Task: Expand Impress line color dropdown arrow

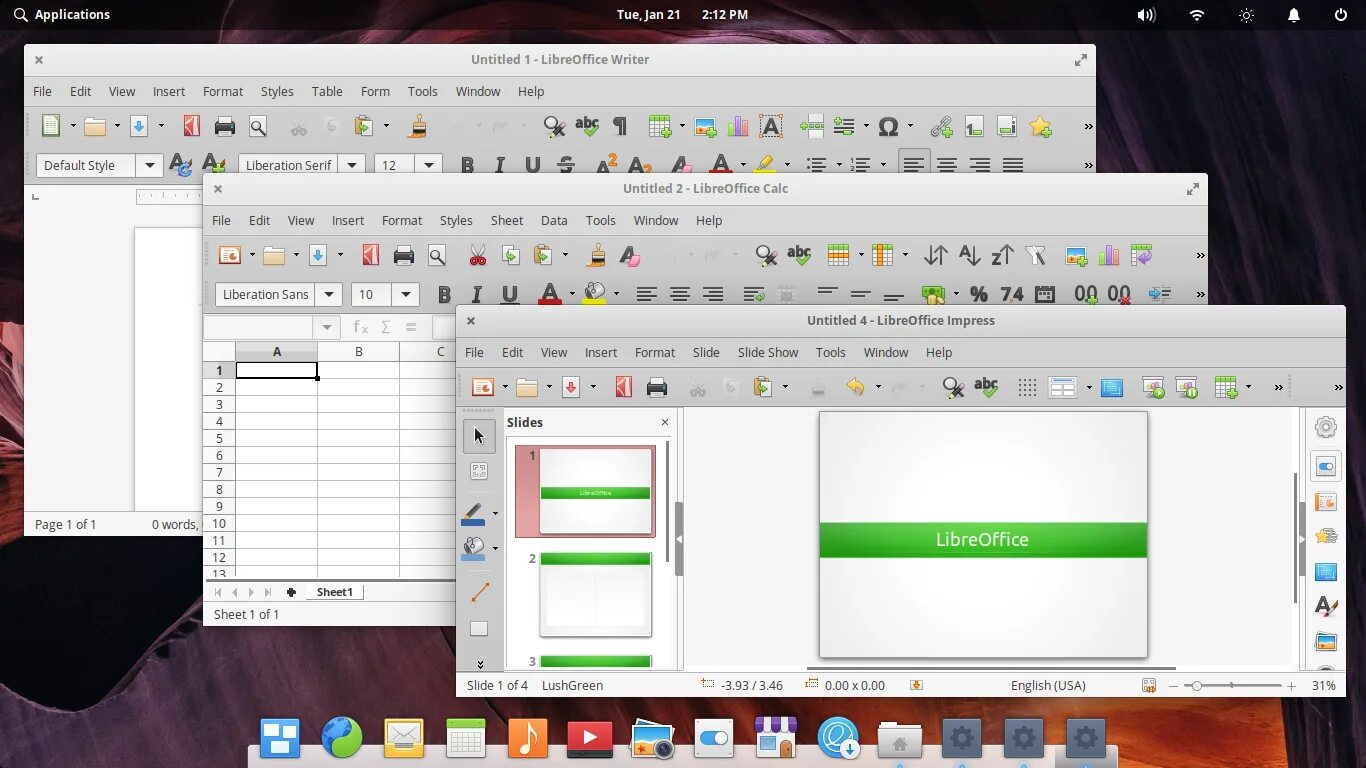Action: point(495,514)
